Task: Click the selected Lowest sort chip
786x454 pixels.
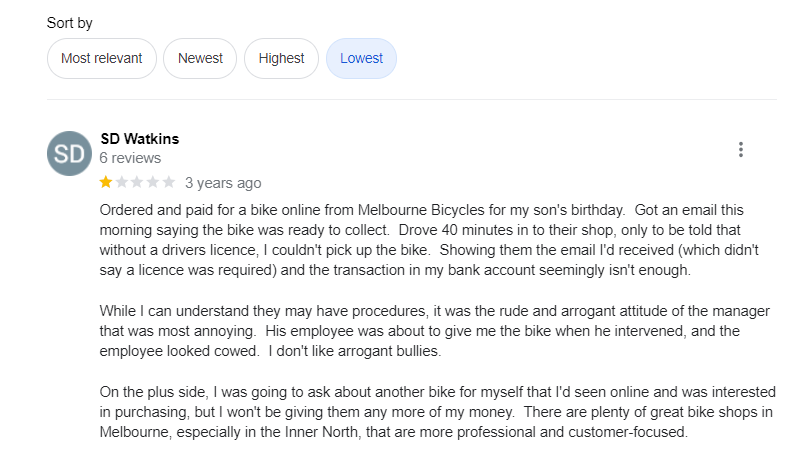Action: pos(361,58)
